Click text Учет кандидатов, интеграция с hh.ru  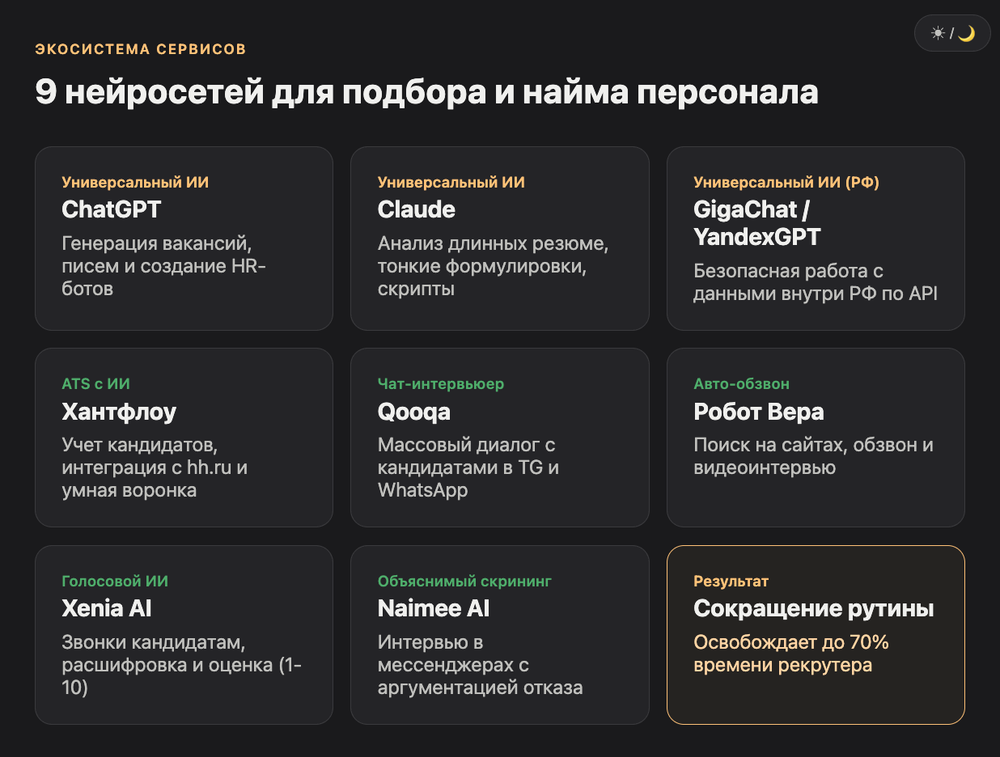coord(154,467)
